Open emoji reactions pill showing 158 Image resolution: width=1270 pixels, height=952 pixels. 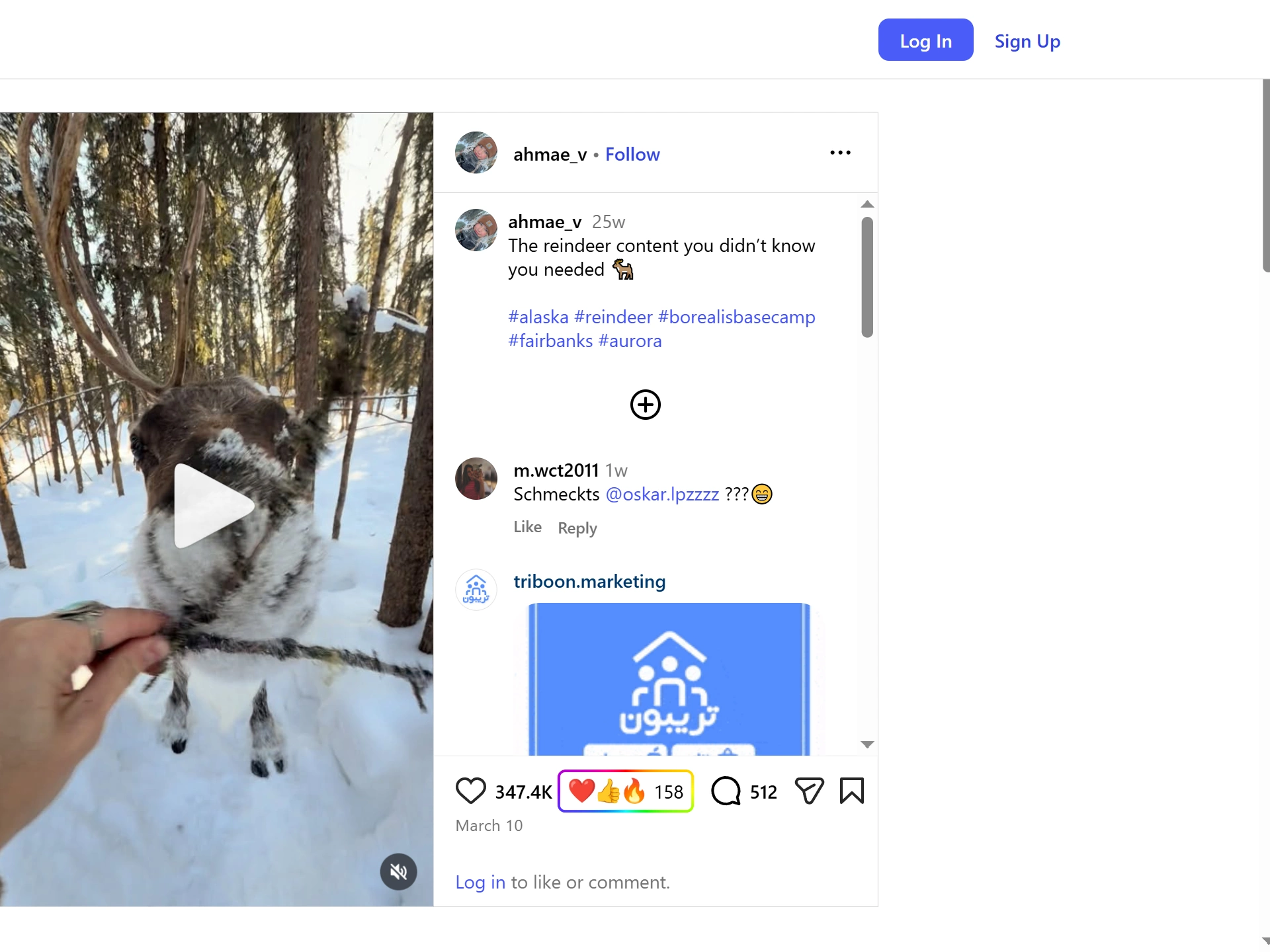(626, 791)
